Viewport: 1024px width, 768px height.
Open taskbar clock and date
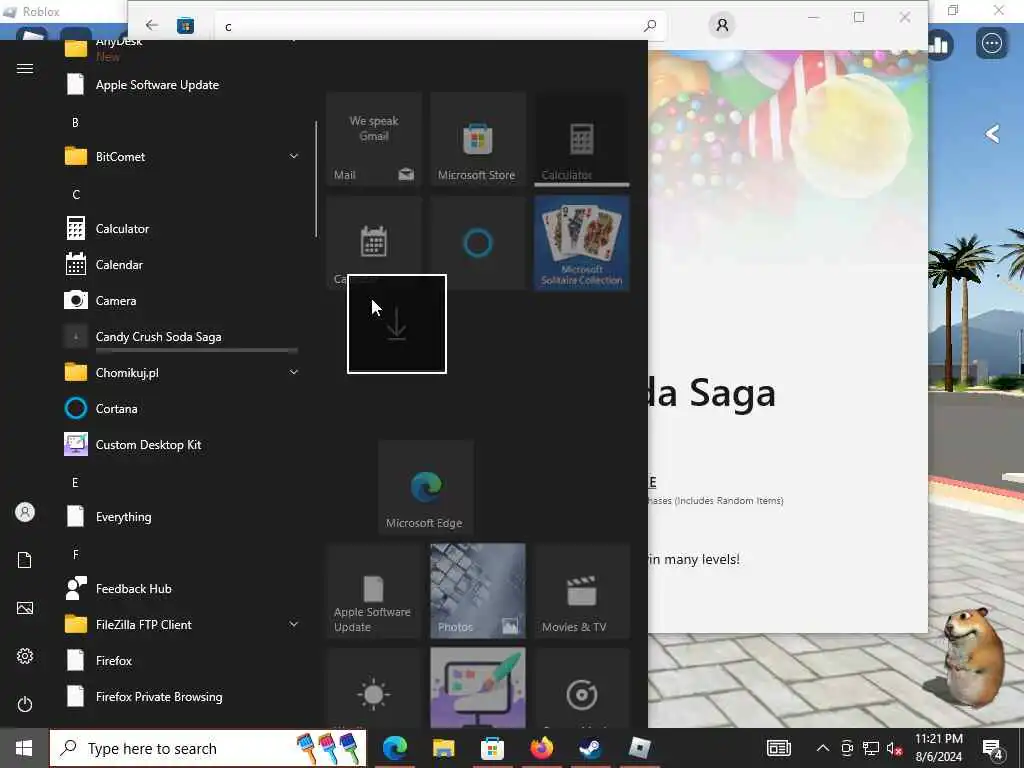coord(938,748)
